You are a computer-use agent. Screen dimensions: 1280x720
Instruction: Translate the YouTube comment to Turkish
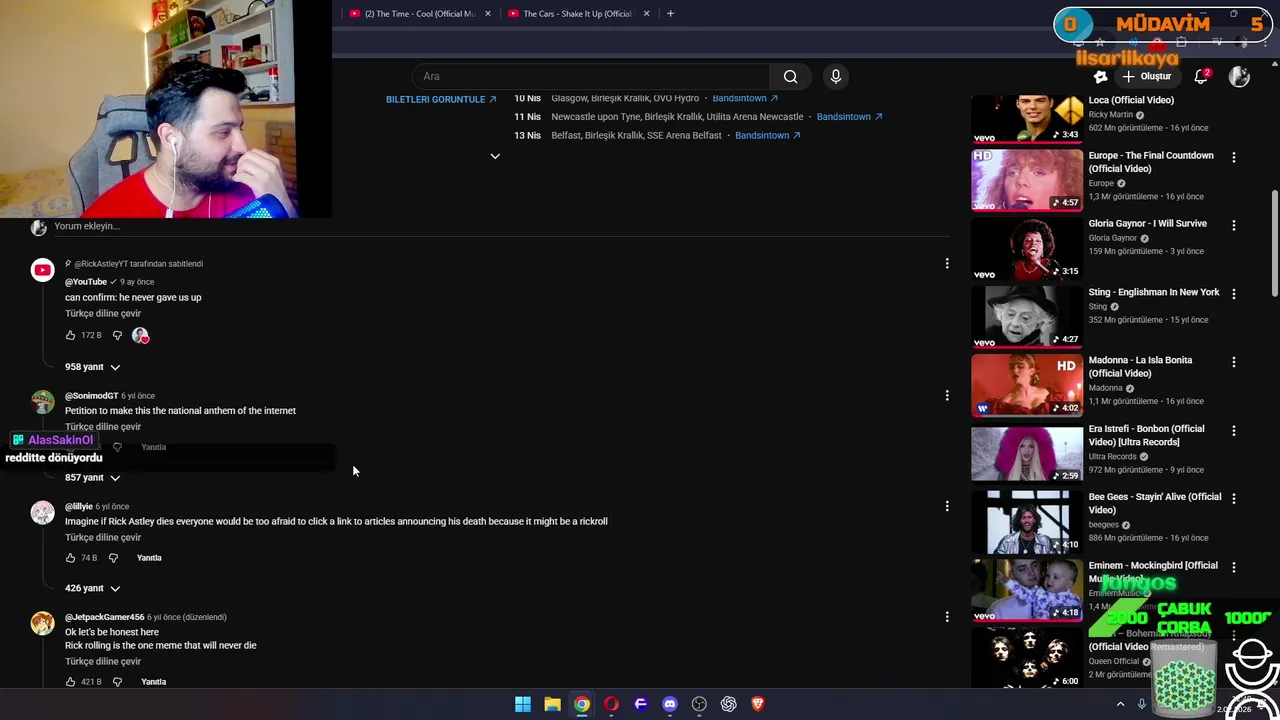[103, 313]
